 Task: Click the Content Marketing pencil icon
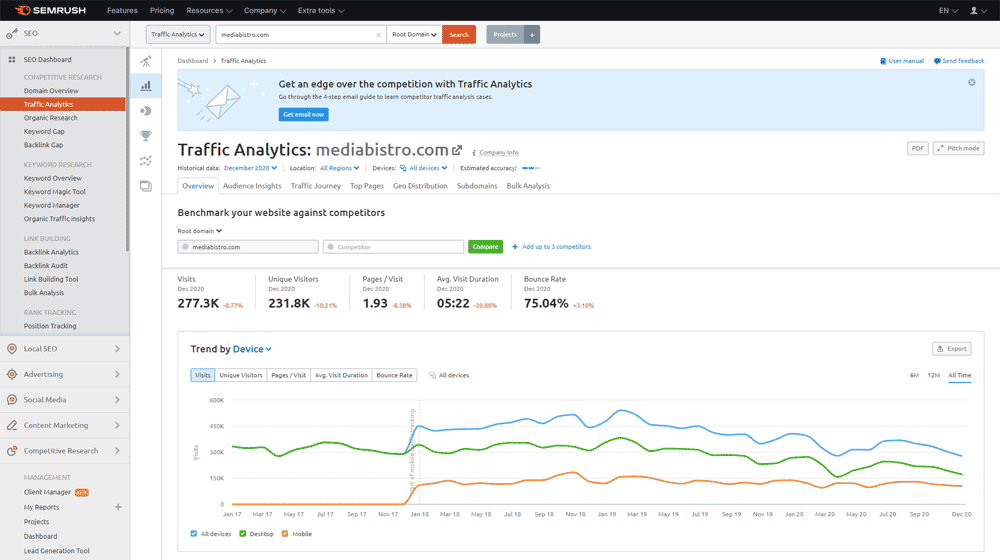(x=11, y=425)
